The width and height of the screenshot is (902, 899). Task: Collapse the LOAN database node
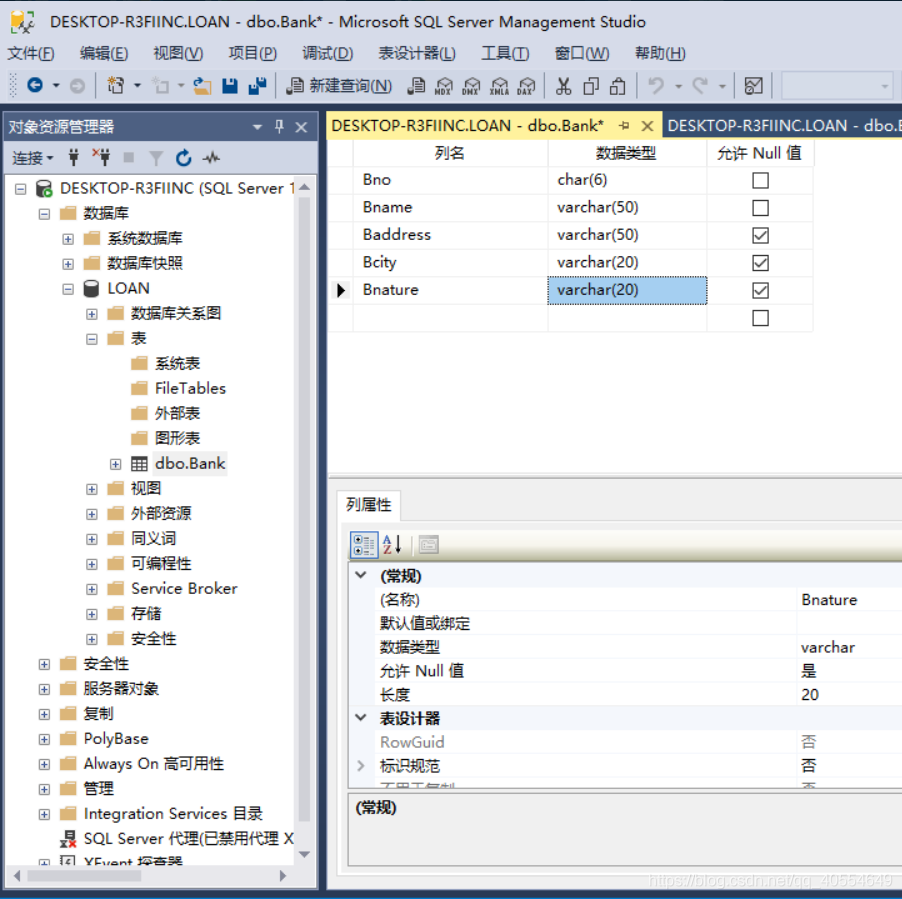pyautogui.click(x=68, y=289)
